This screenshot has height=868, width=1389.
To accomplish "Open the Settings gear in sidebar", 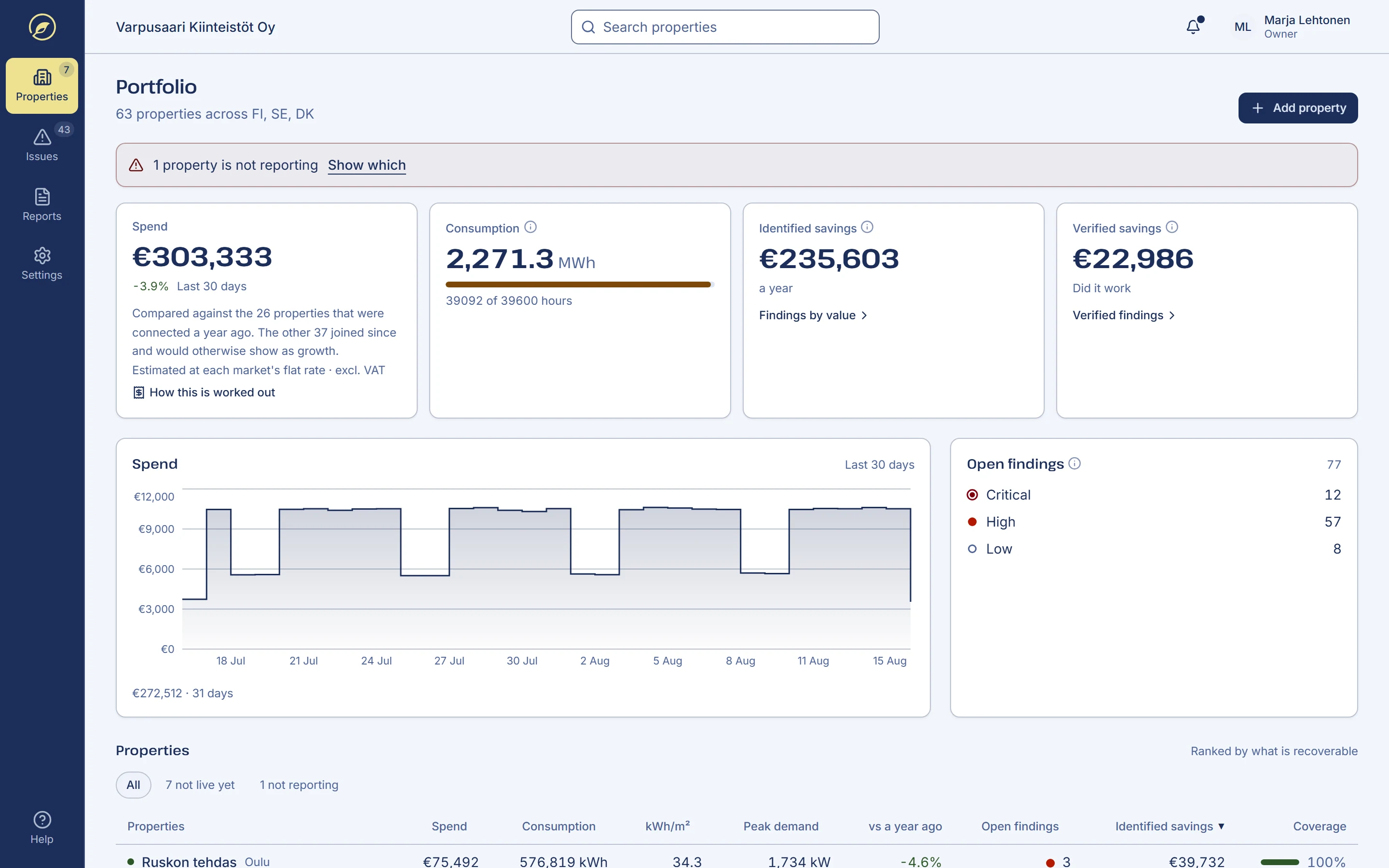I will click(x=42, y=264).
